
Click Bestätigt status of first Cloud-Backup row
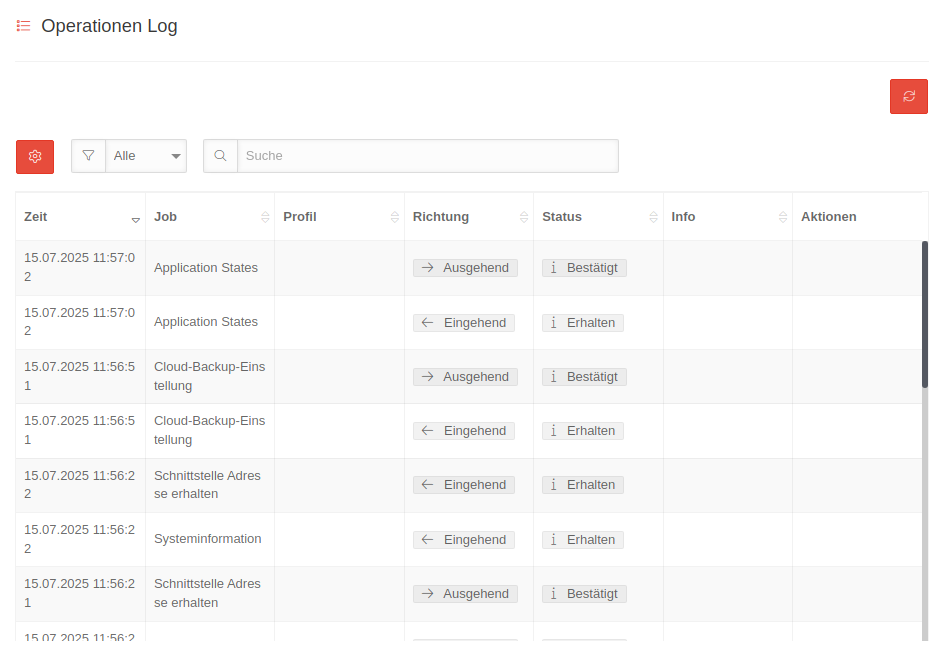pyautogui.click(x=584, y=377)
